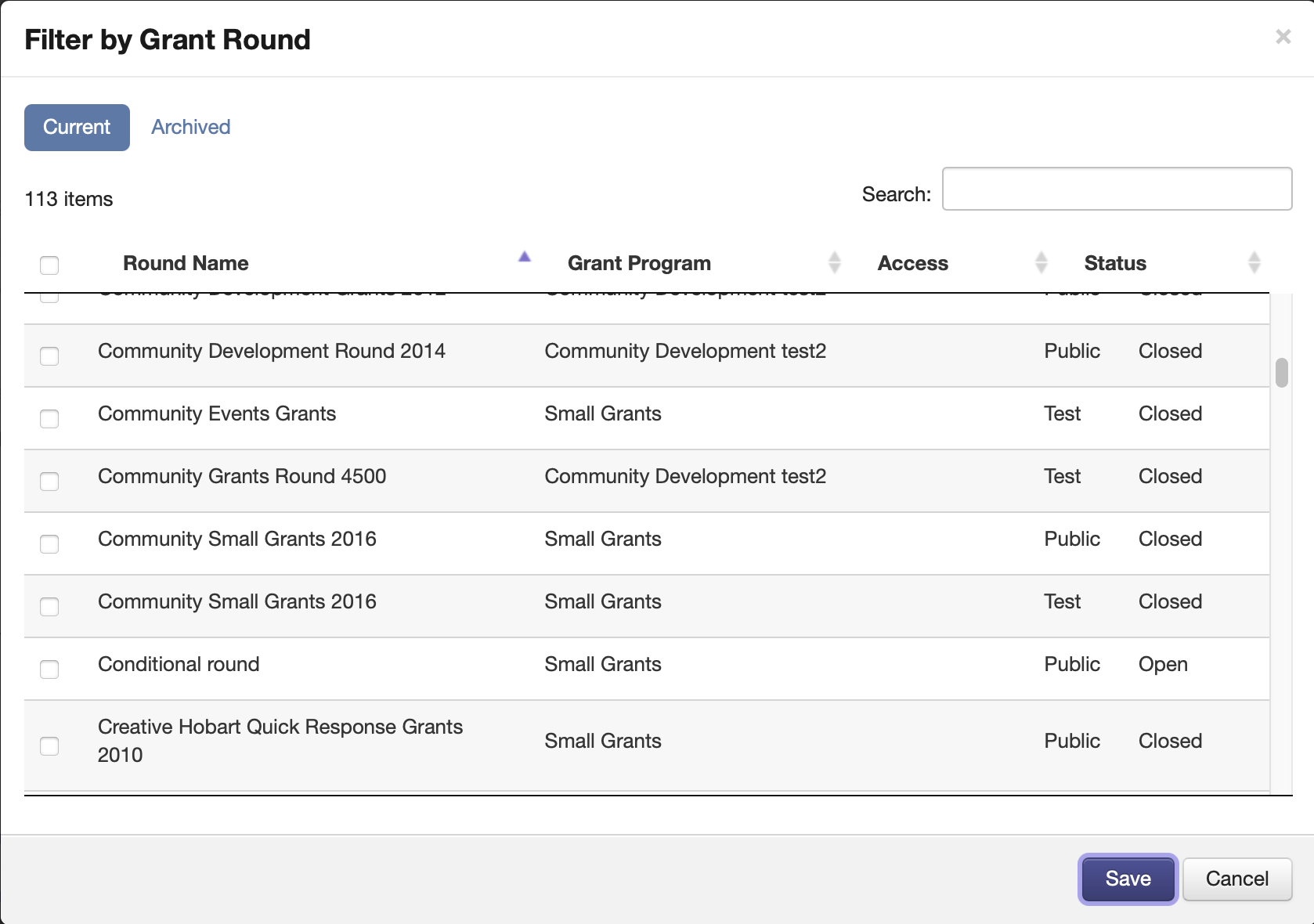Close the Filter by Grant Round dialog
Screen dimensions: 1314x924
pos(1283,37)
